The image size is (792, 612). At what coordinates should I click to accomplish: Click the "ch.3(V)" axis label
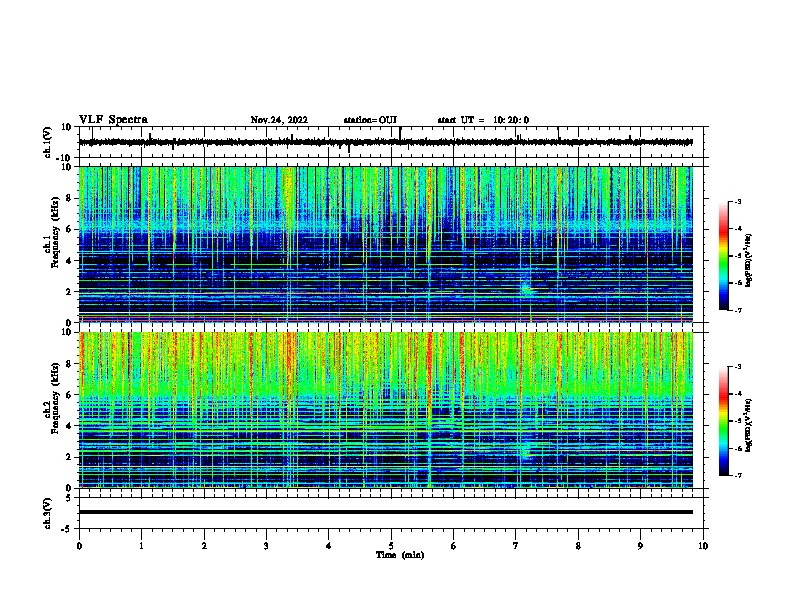point(48,514)
